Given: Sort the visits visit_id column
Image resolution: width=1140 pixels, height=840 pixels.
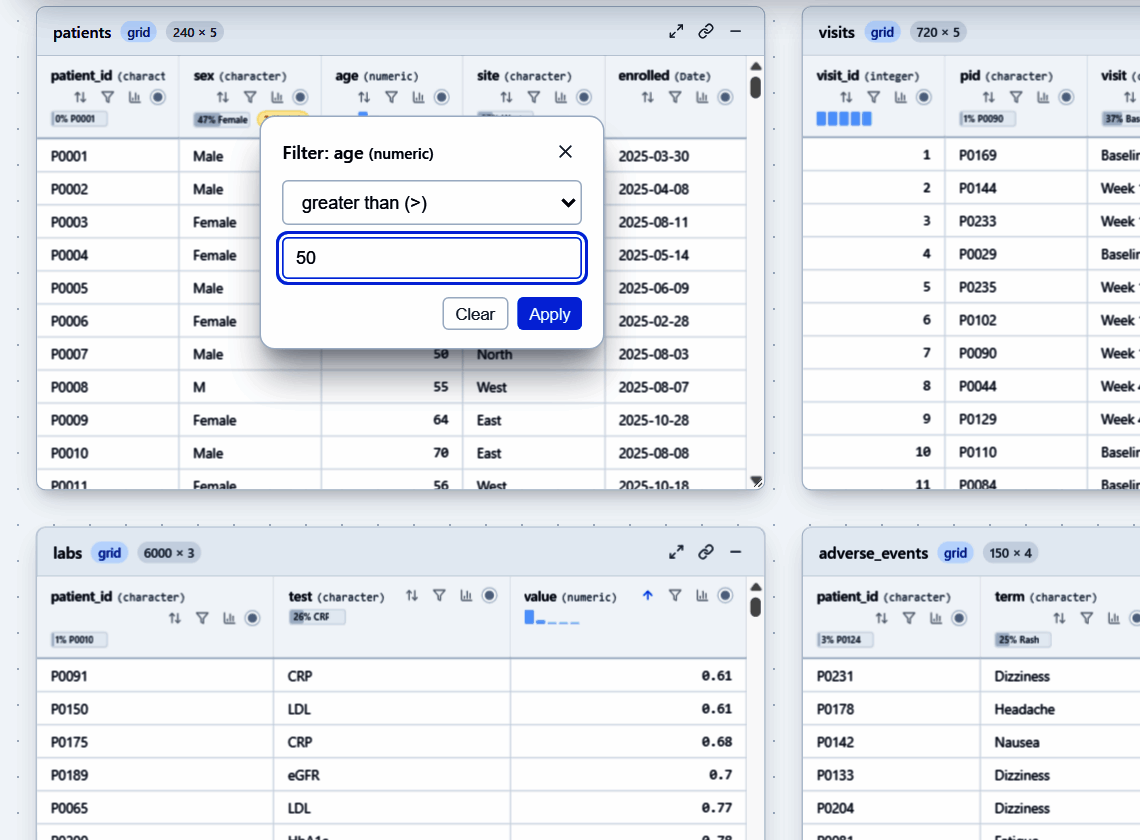Looking at the screenshot, I should 846,97.
